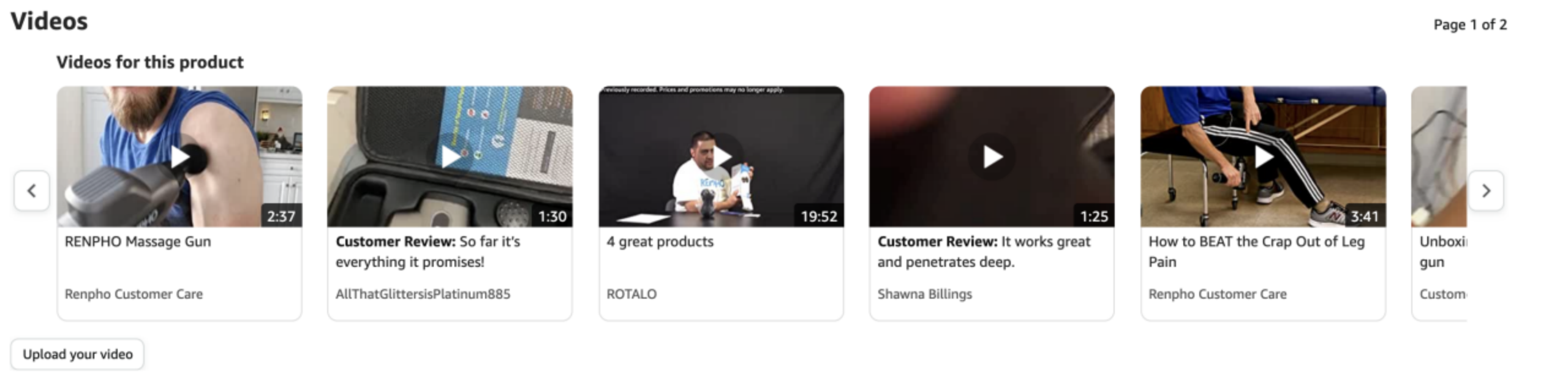The height and width of the screenshot is (377, 1568).
Task: Open the 'So far it's everything it promises' title
Action: [428, 252]
